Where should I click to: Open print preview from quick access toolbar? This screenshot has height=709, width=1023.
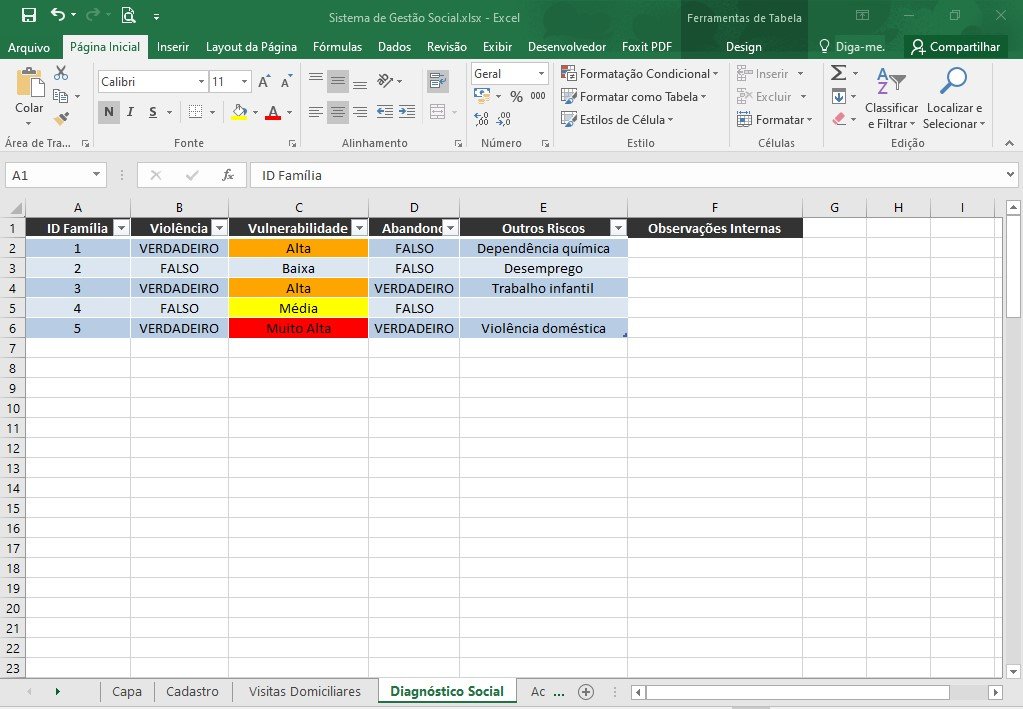pos(129,15)
